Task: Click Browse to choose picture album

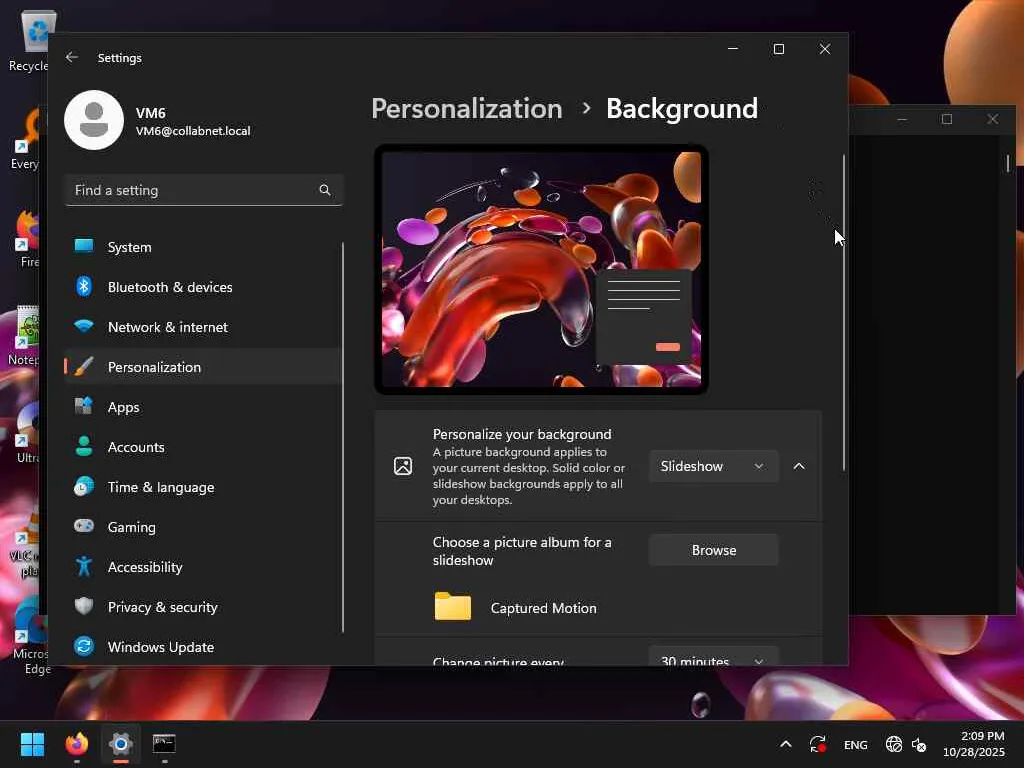Action: coord(713,550)
